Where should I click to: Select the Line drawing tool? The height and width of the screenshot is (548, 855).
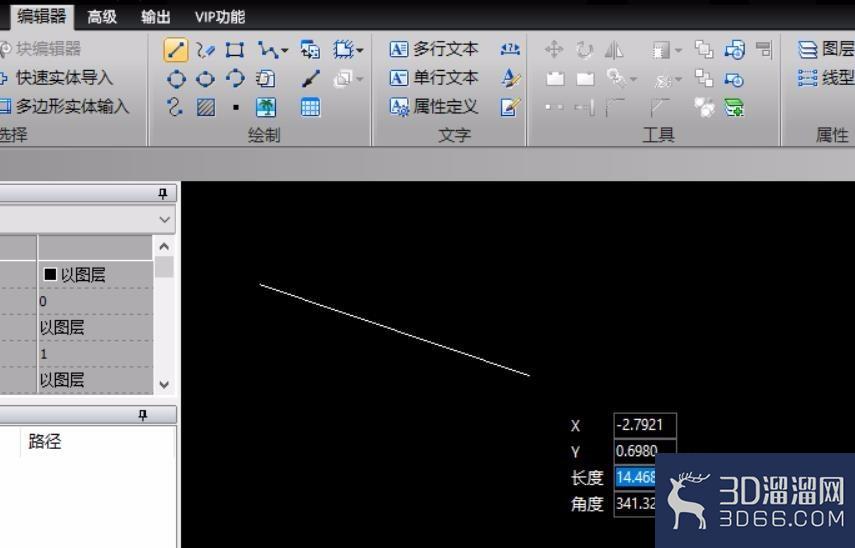(176, 50)
